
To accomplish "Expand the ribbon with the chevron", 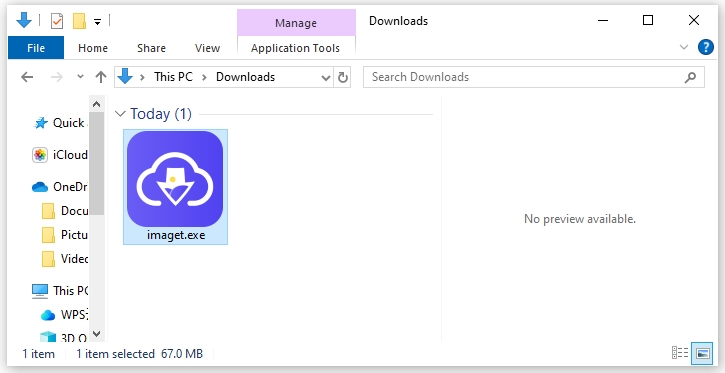I will pos(684,47).
